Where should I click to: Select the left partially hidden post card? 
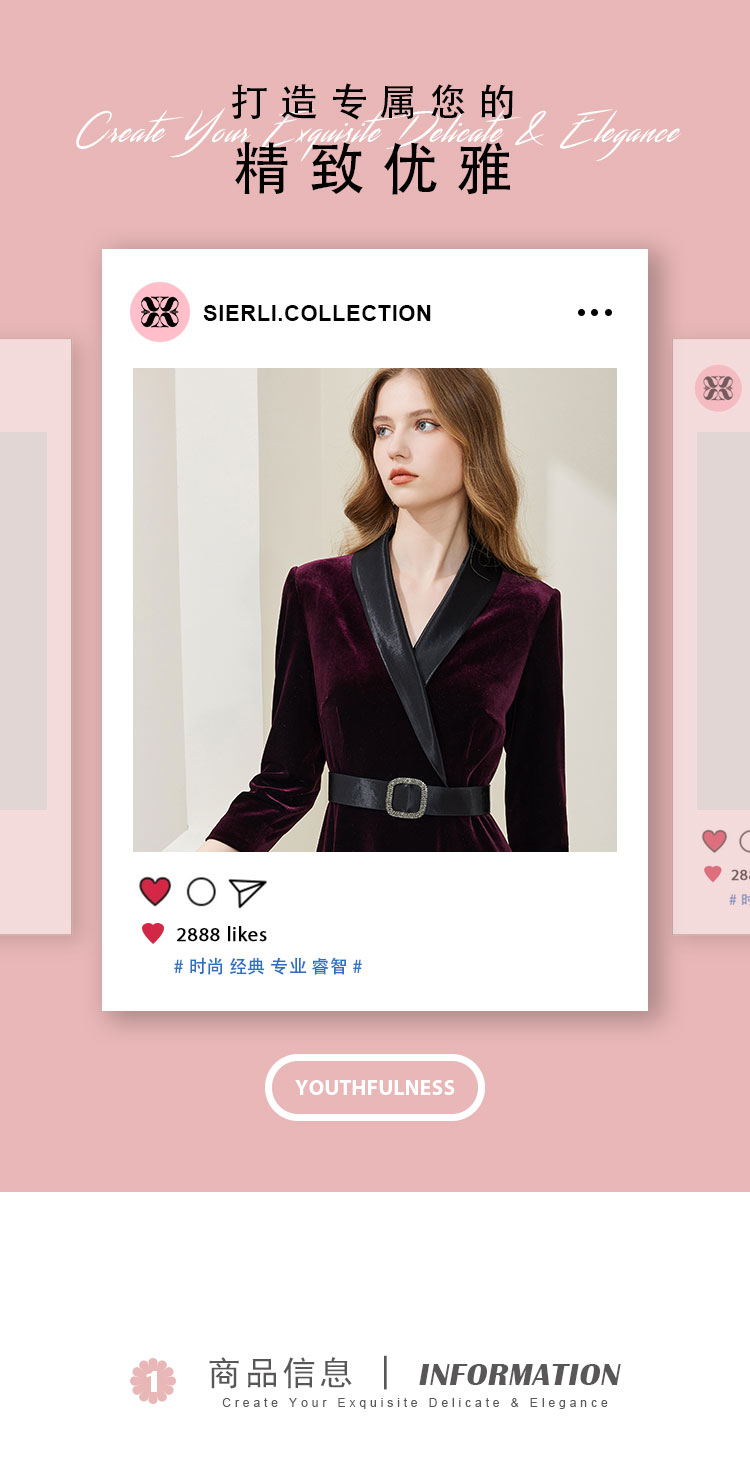click(x=35, y=637)
